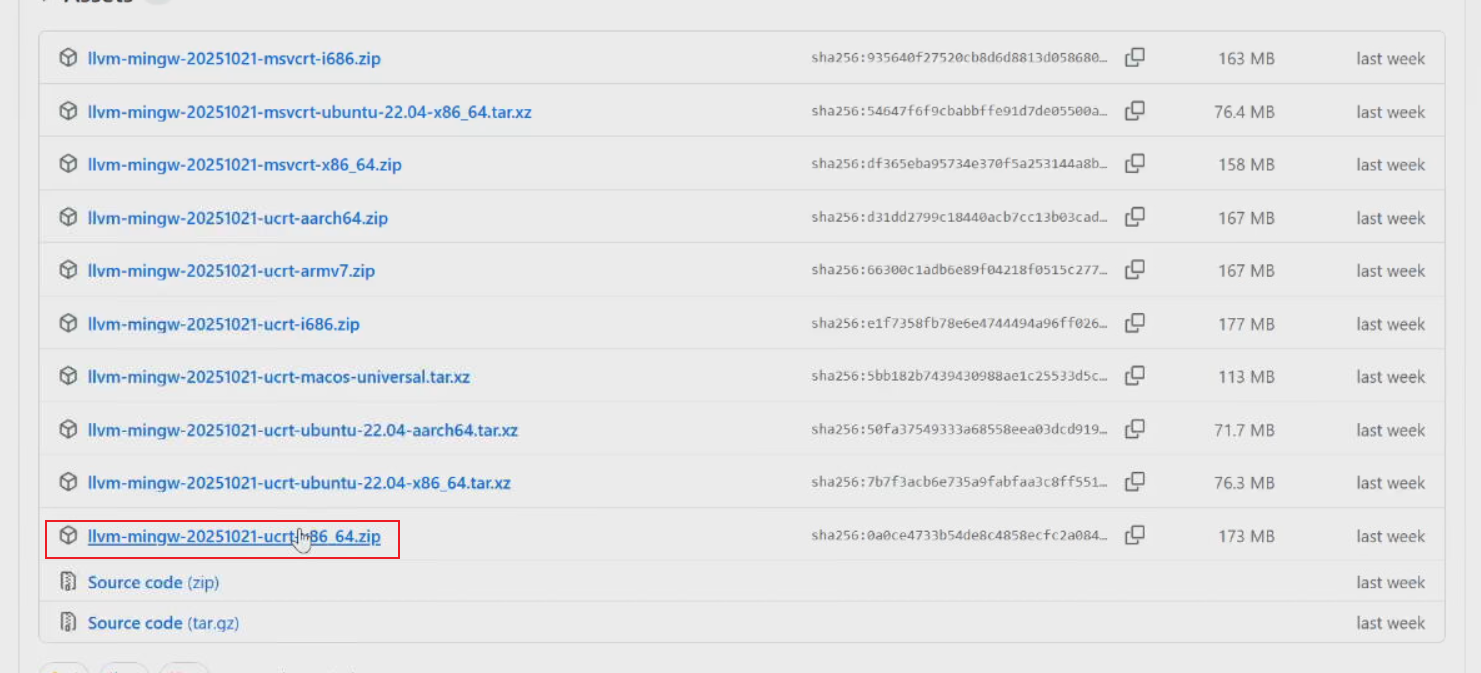Copy SHA256 of ucrt-macos-universal.tar.xz
1481x673 pixels.
tap(1134, 376)
